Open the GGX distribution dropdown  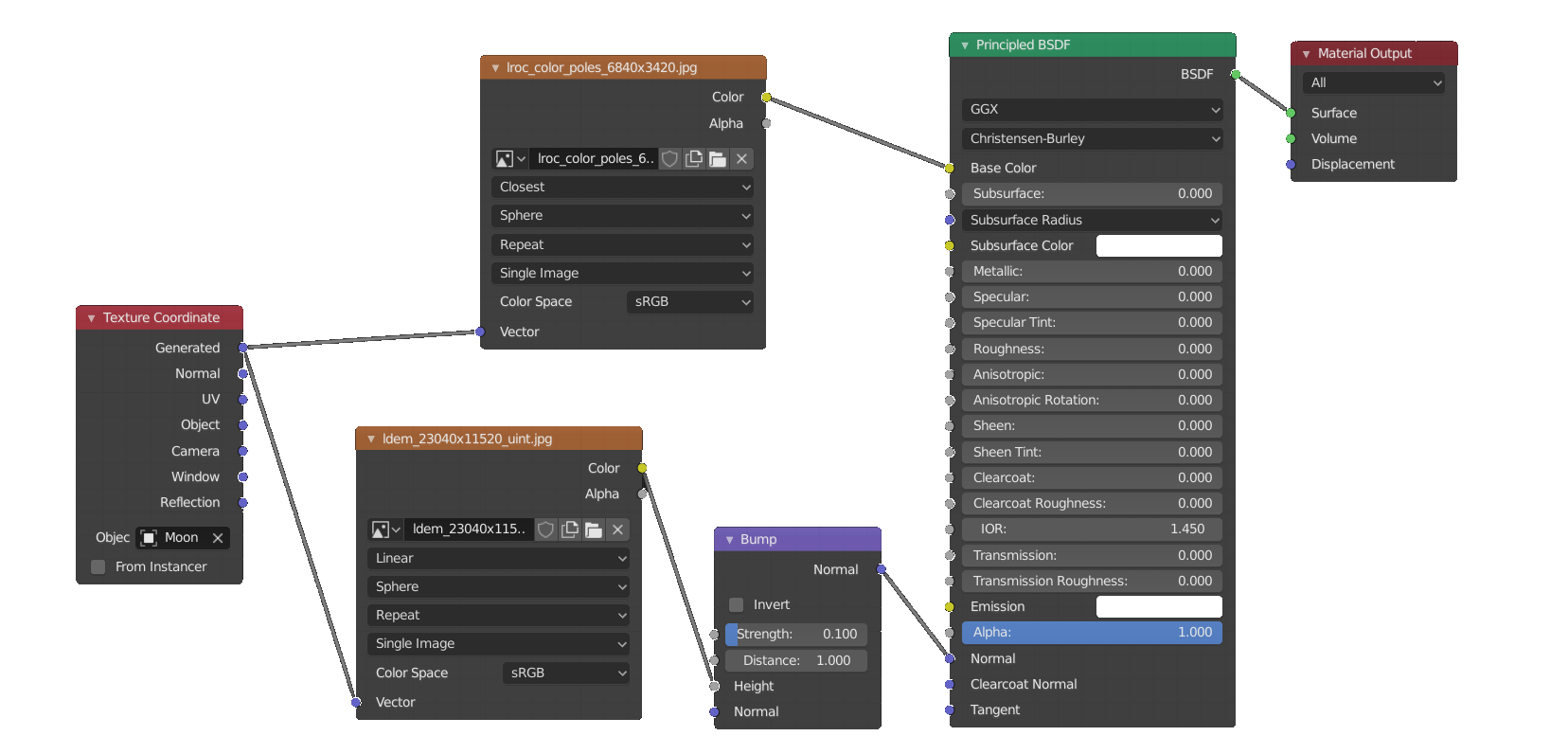tap(1092, 110)
